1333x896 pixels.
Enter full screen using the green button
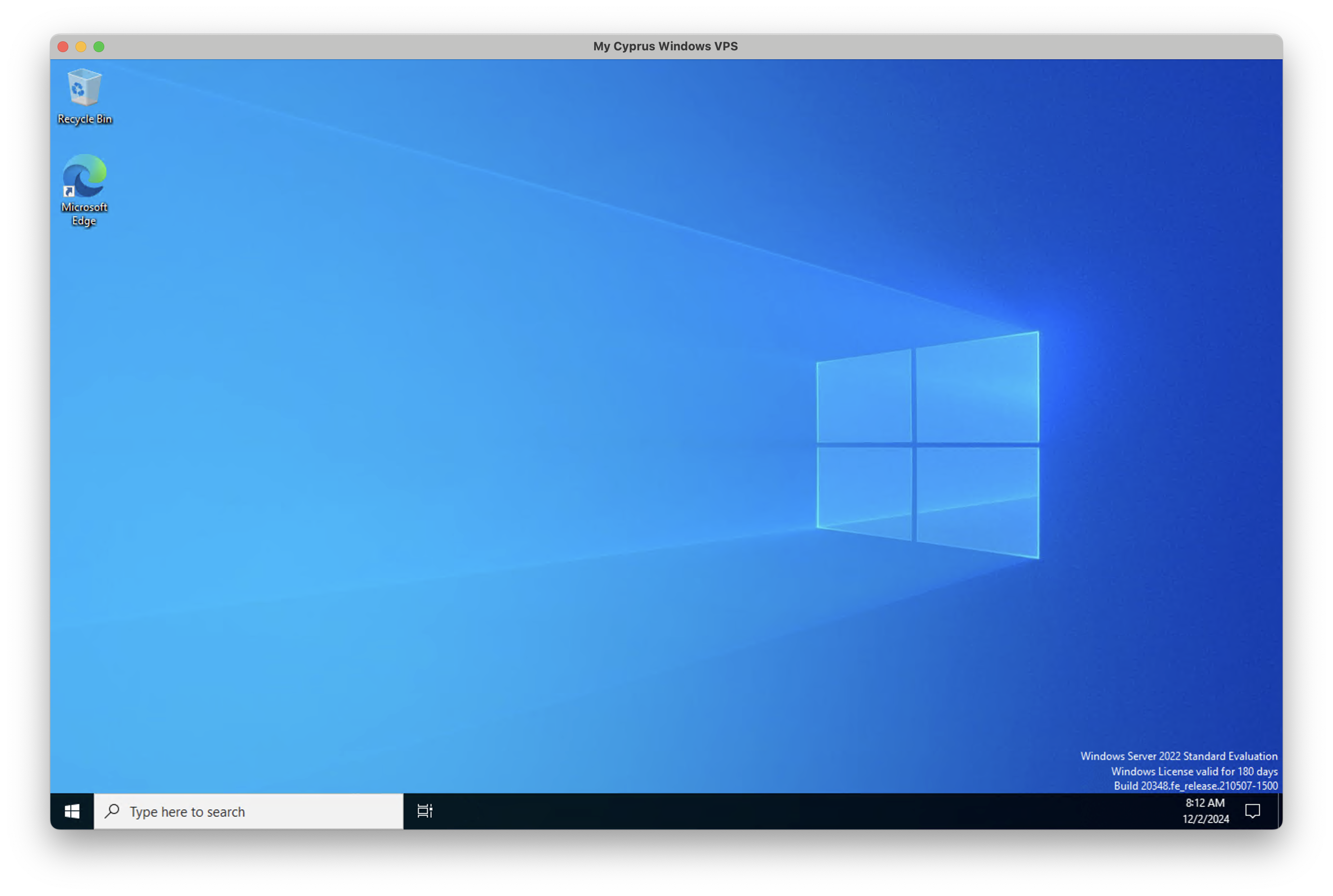pos(100,46)
